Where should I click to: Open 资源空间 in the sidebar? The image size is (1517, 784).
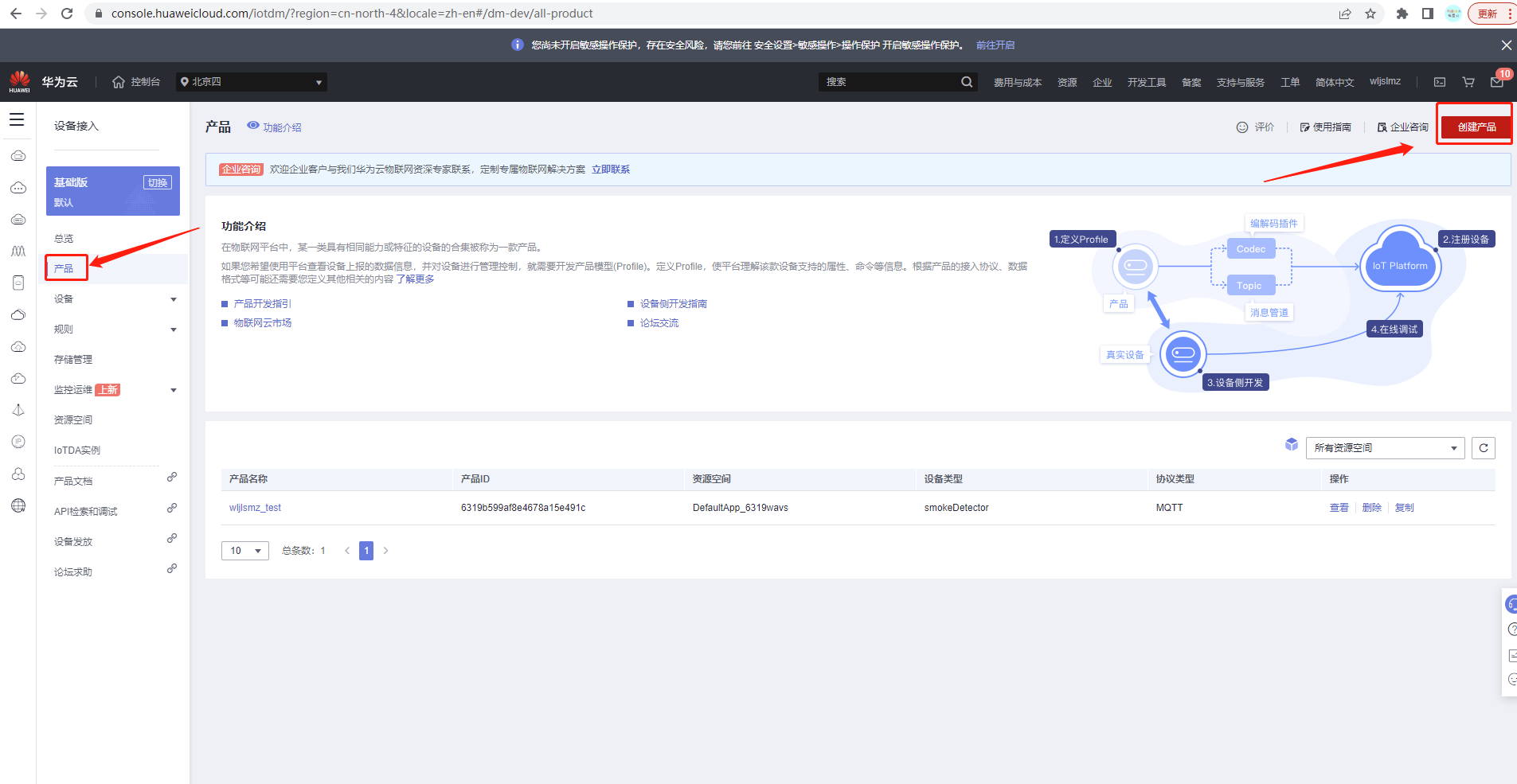[73, 420]
